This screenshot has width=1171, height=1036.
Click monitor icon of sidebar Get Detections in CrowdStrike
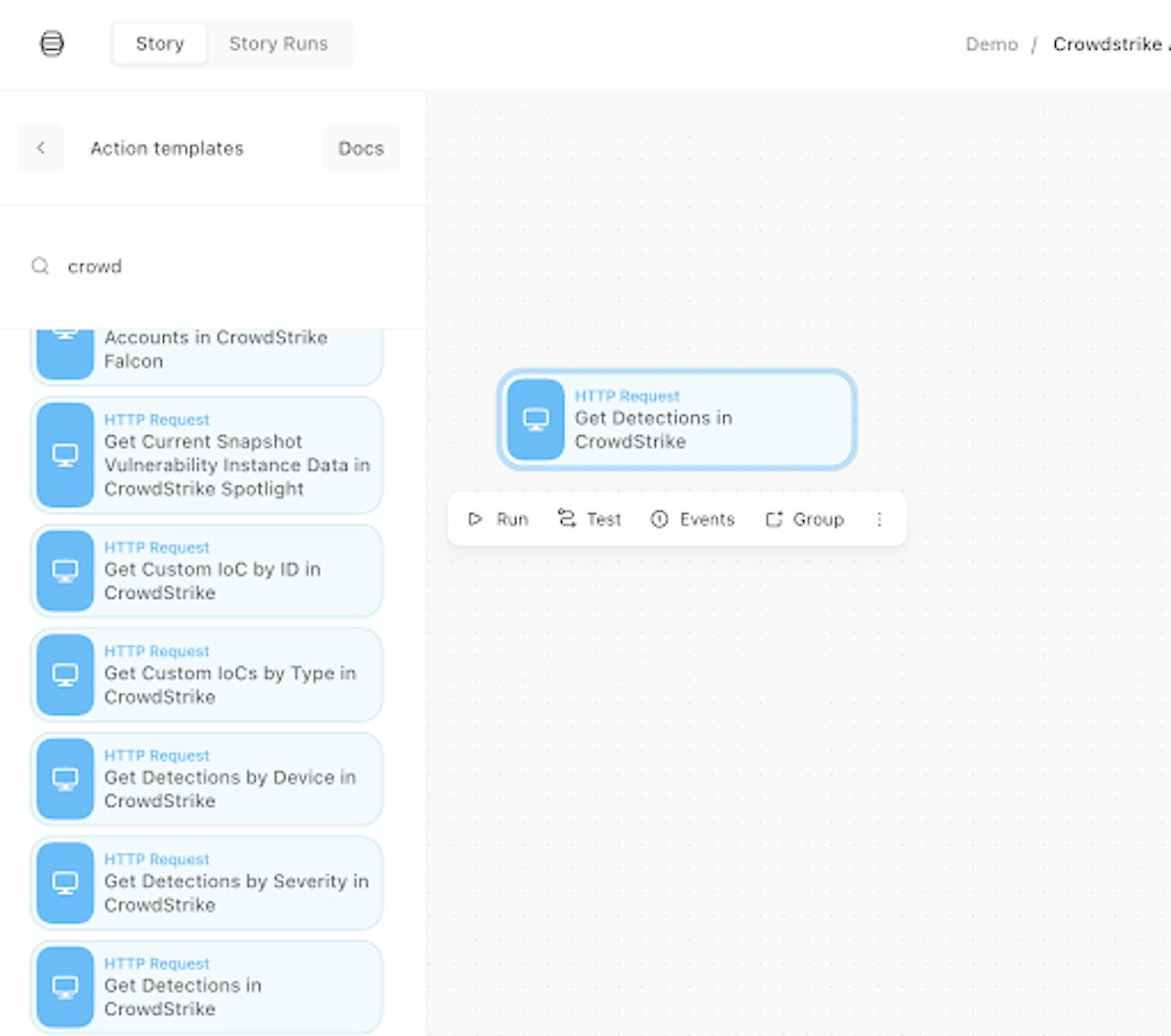(x=65, y=987)
